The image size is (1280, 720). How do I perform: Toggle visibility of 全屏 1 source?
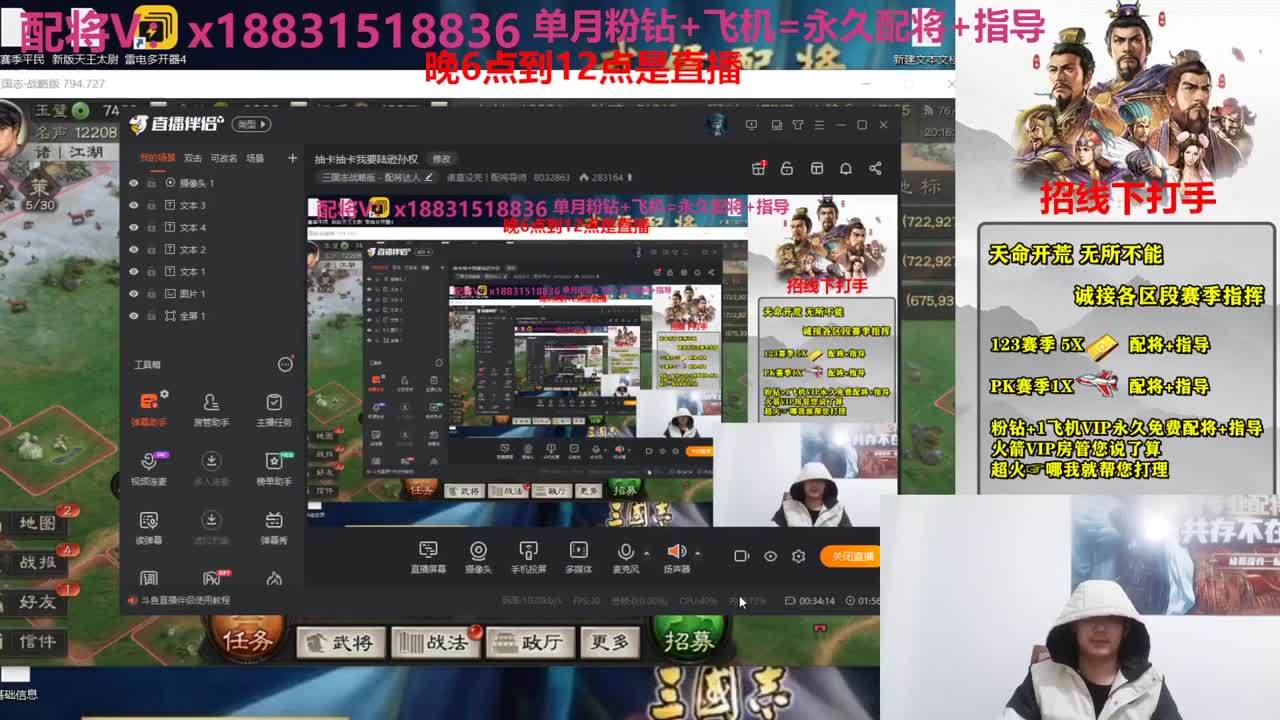coord(133,315)
